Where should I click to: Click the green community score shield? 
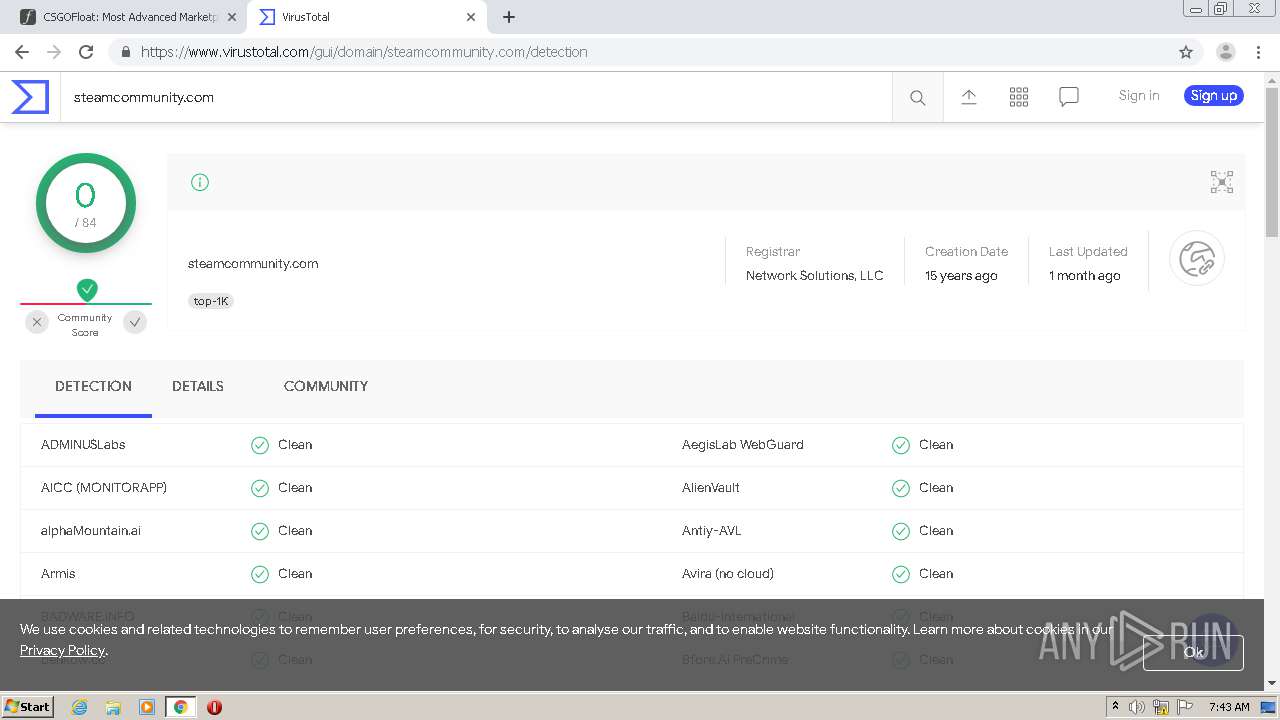87,290
